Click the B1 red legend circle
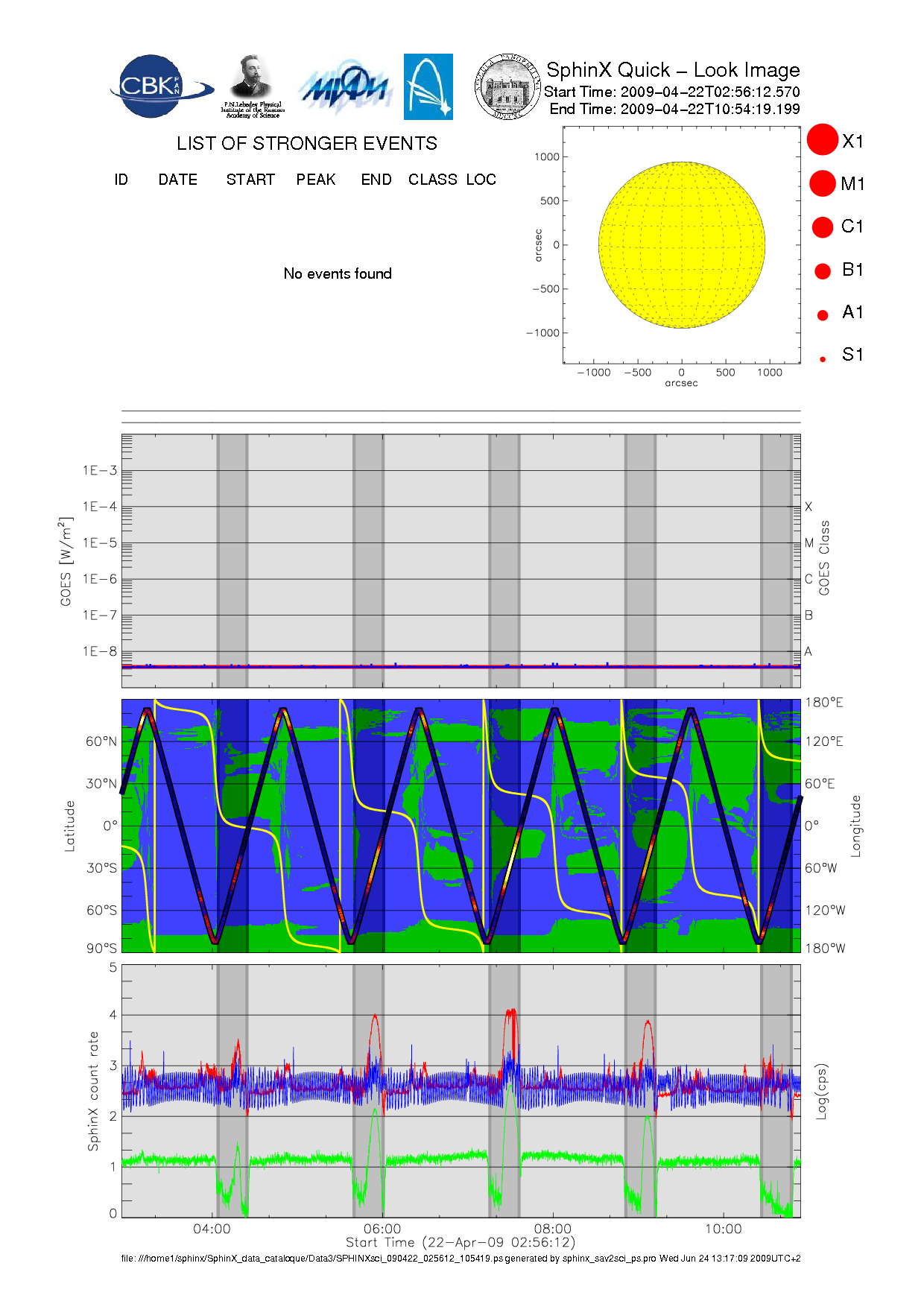924x1307 pixels. point(823,270)
